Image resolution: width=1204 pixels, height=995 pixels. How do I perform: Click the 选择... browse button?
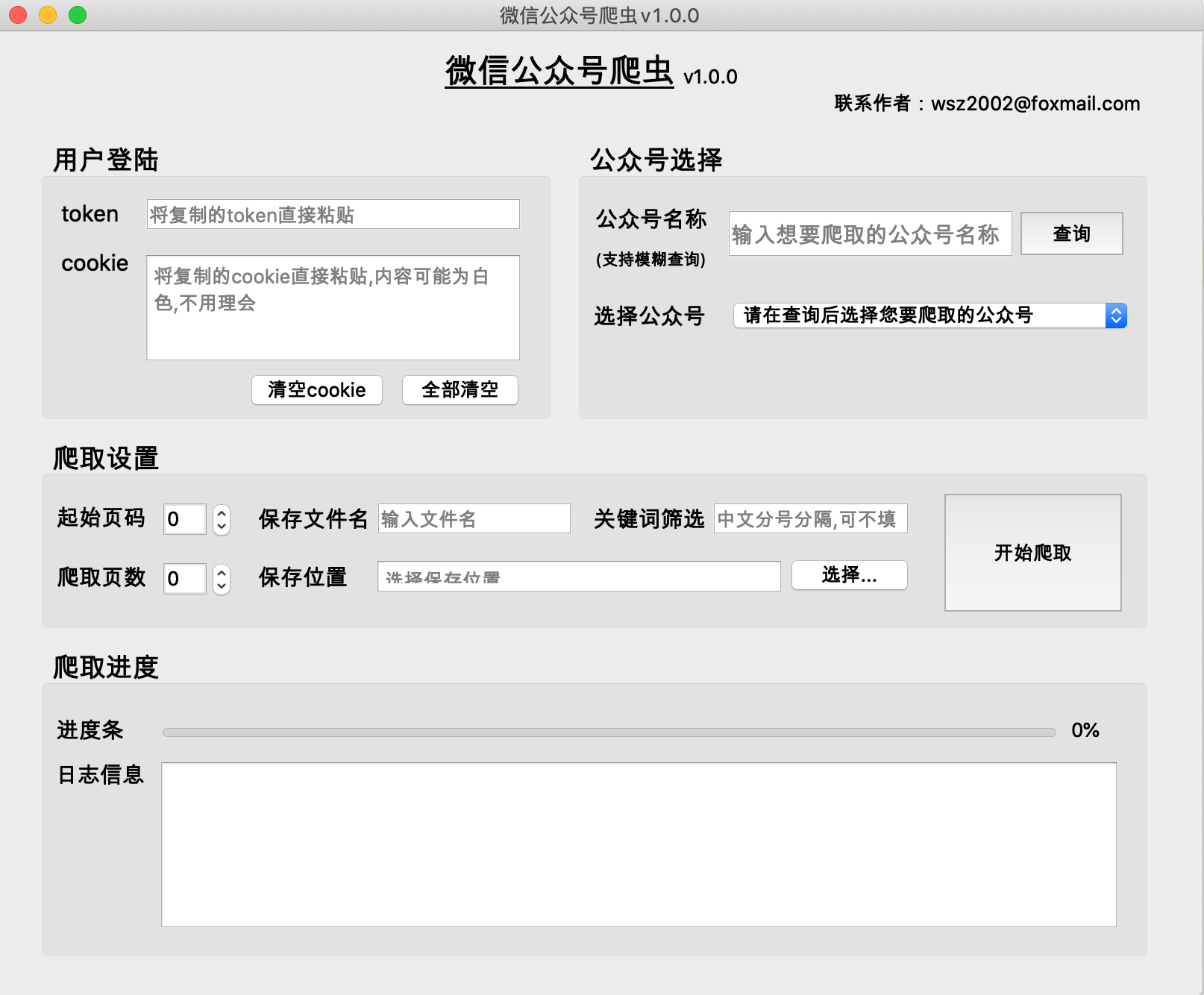tap(850, 575)
